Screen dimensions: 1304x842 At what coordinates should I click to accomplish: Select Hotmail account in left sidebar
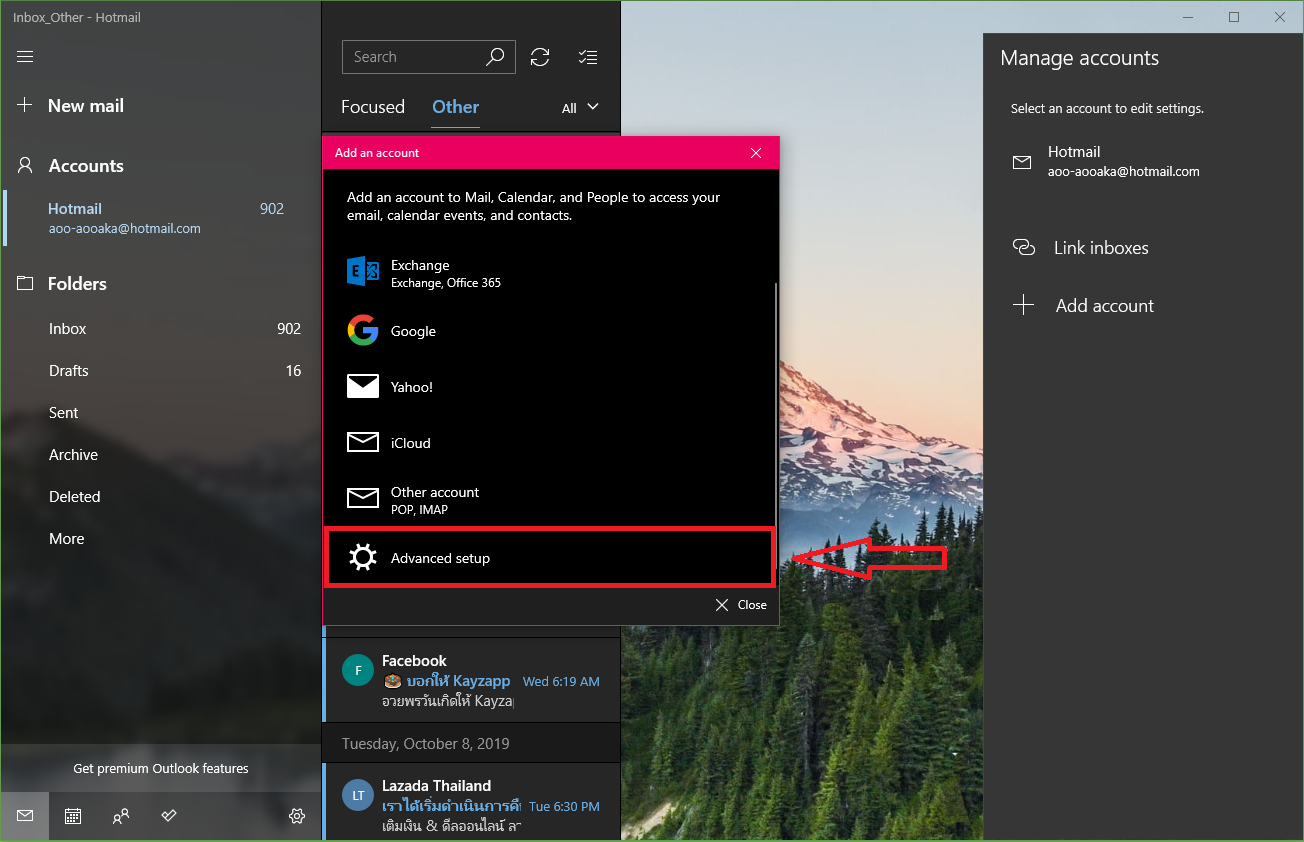160,218
